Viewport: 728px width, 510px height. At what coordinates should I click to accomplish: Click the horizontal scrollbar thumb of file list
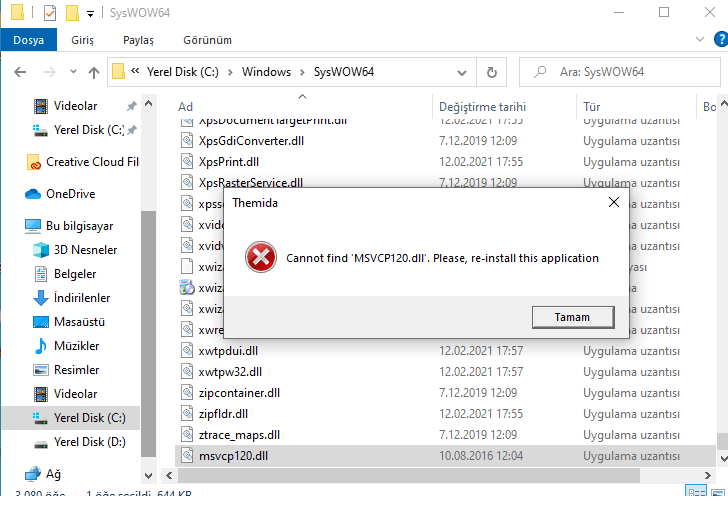(409, 475)
